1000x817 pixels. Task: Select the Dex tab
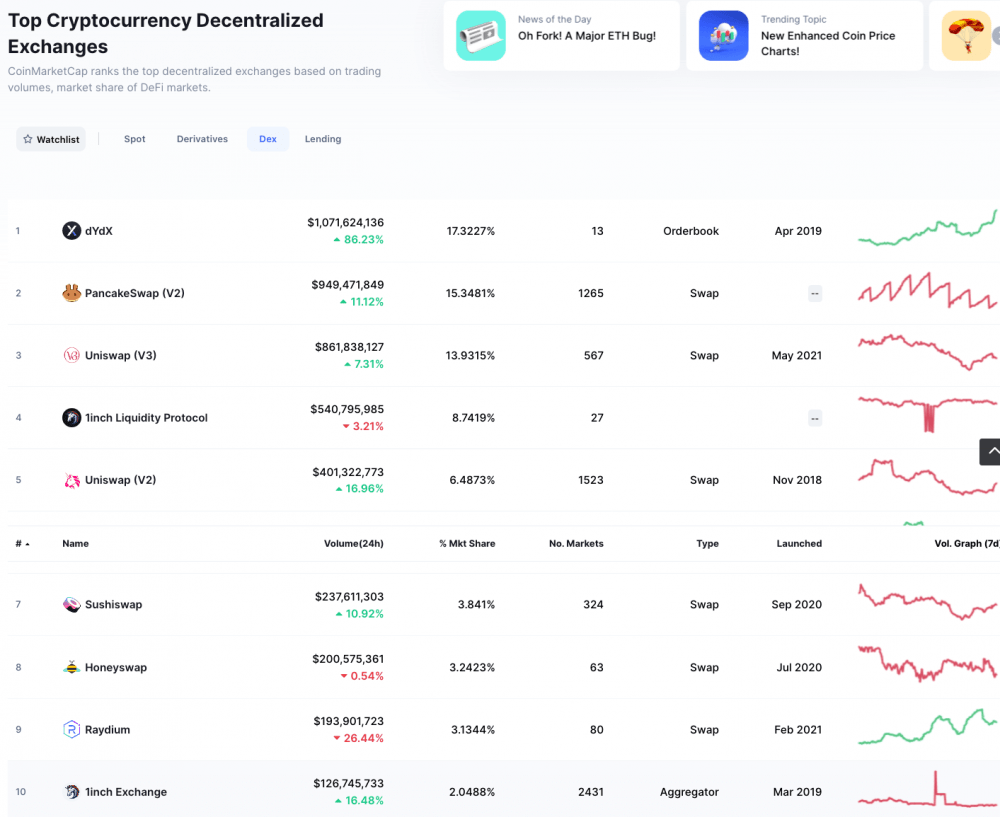[x=268, y=139]
